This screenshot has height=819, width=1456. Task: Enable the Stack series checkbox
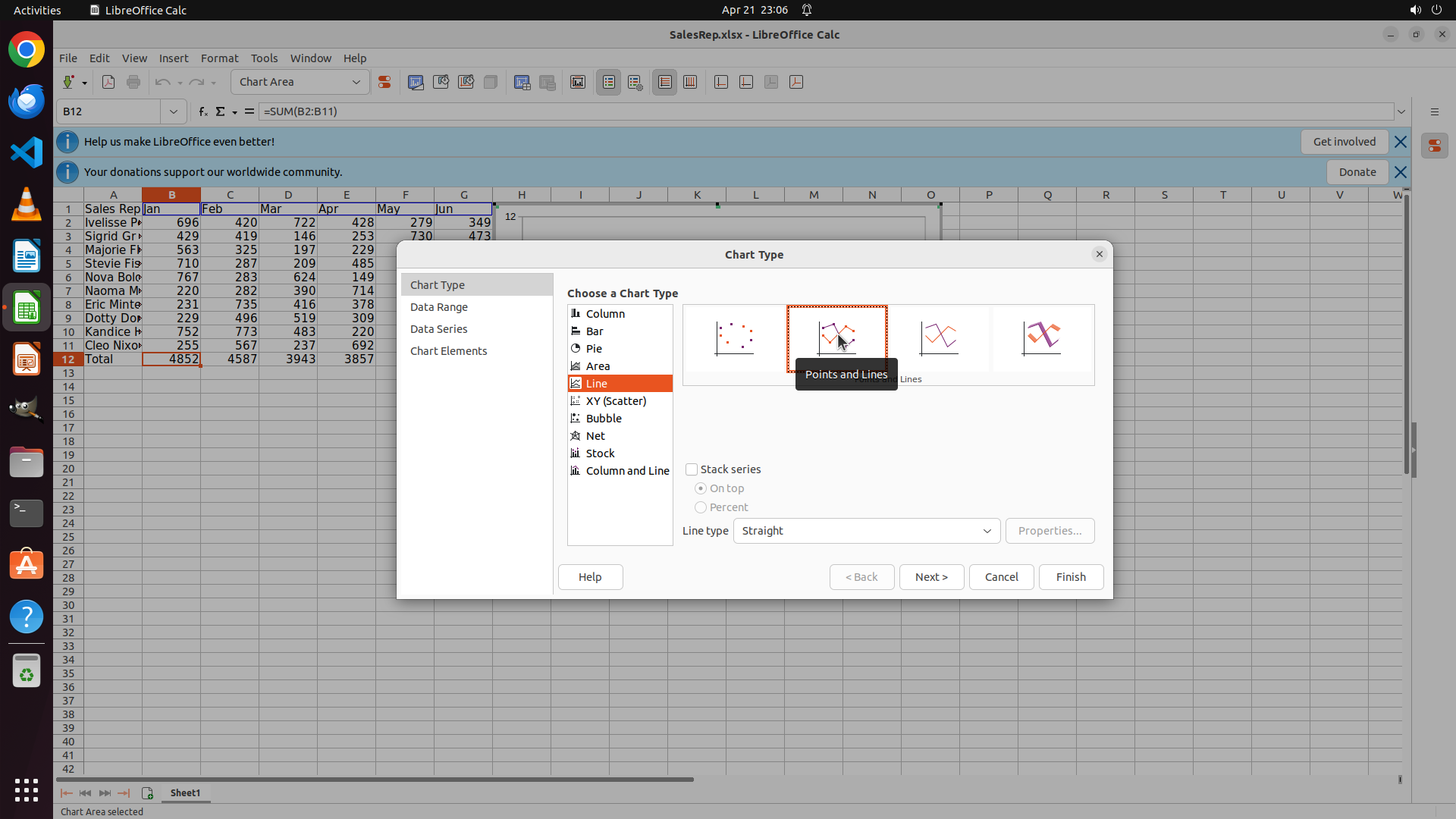(692, 469)
